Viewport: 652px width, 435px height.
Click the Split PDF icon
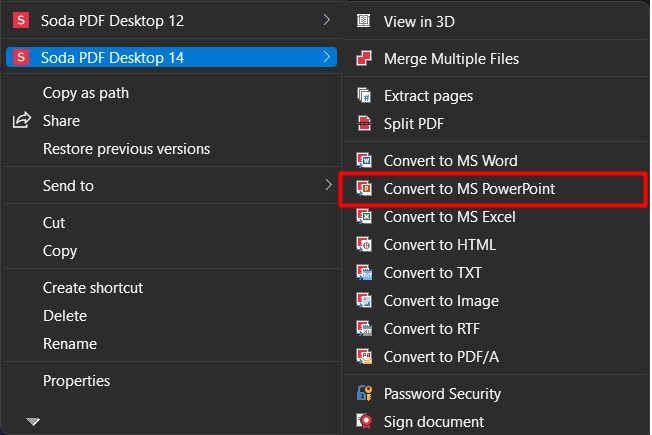[364, 123]
